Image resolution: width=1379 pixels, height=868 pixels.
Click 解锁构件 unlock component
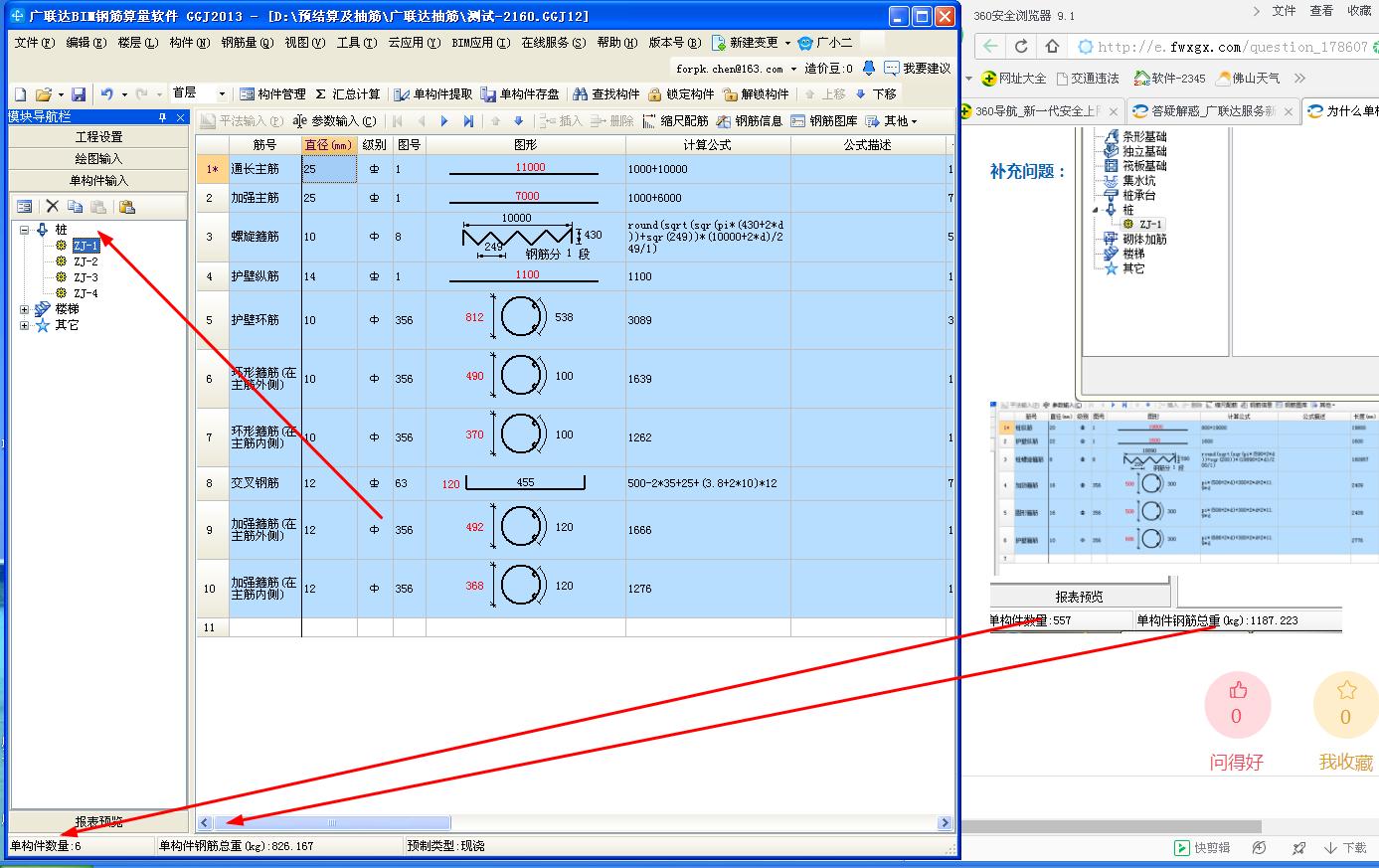pyautogui.click(x=756, y=93)
